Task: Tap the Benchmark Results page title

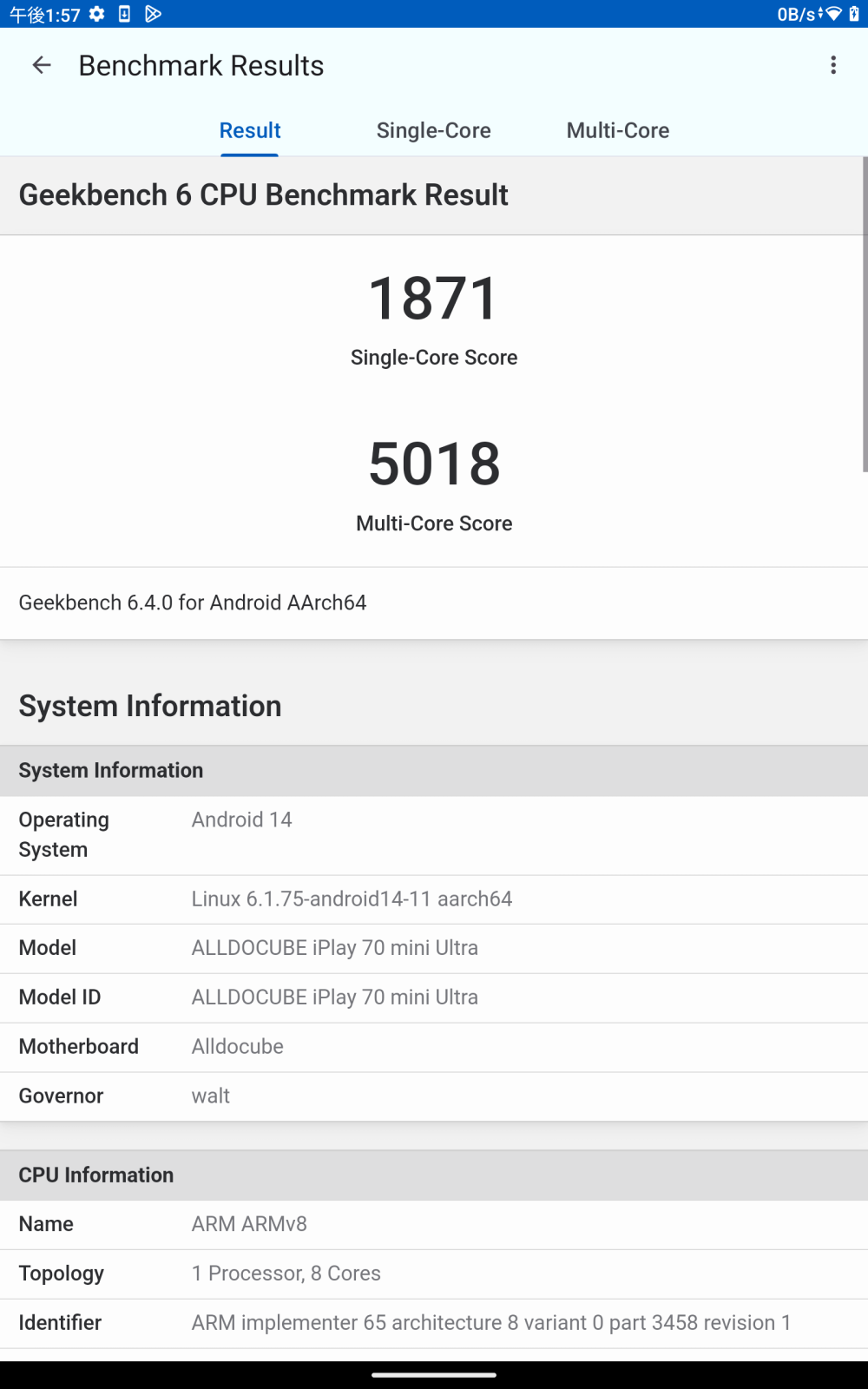Action: pos(201,65)
